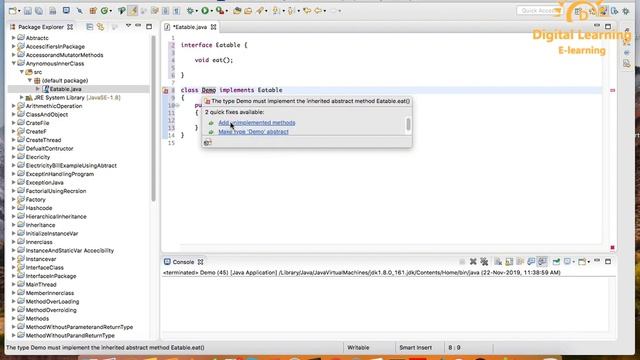Image resolution: width=640 pixels, height=360 pixels.
Task: Select the Eatable.java editor tab
Action: [190, 27]
